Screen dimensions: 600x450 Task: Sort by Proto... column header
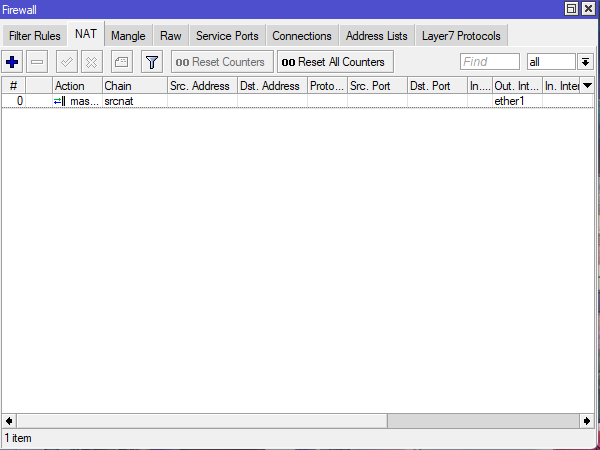pos(328,86)
